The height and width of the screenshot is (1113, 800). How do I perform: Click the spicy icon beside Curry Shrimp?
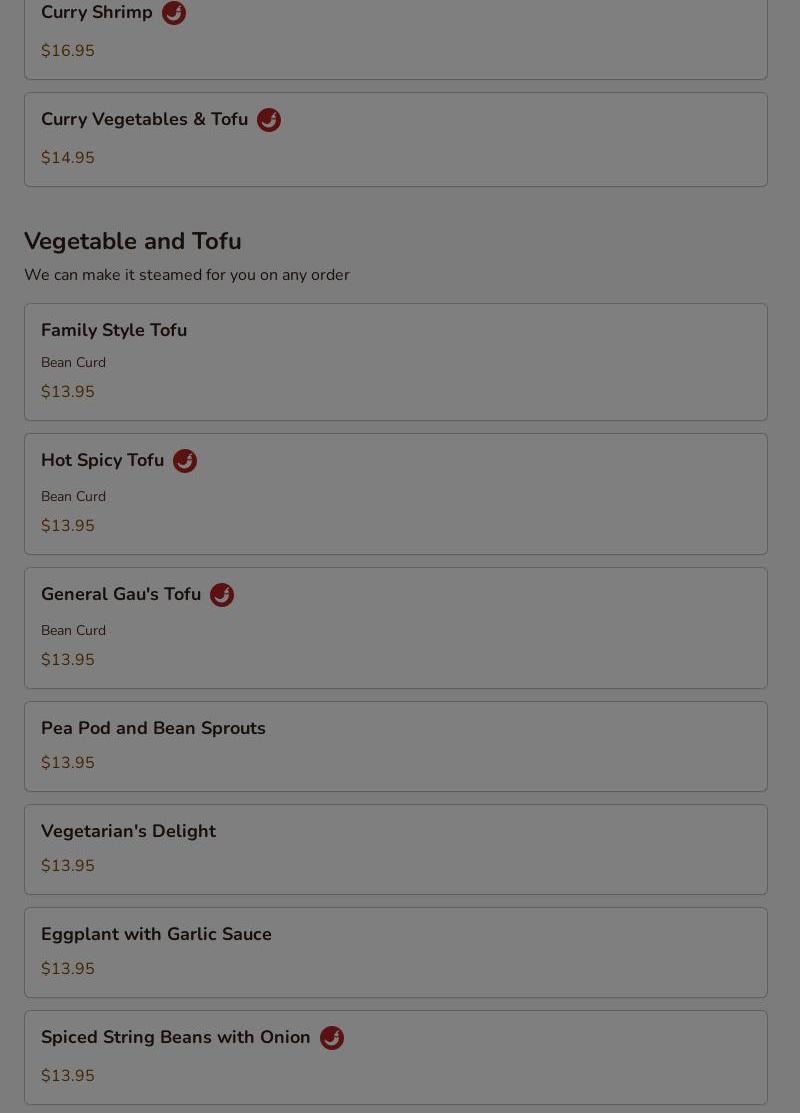click(174, 13)
